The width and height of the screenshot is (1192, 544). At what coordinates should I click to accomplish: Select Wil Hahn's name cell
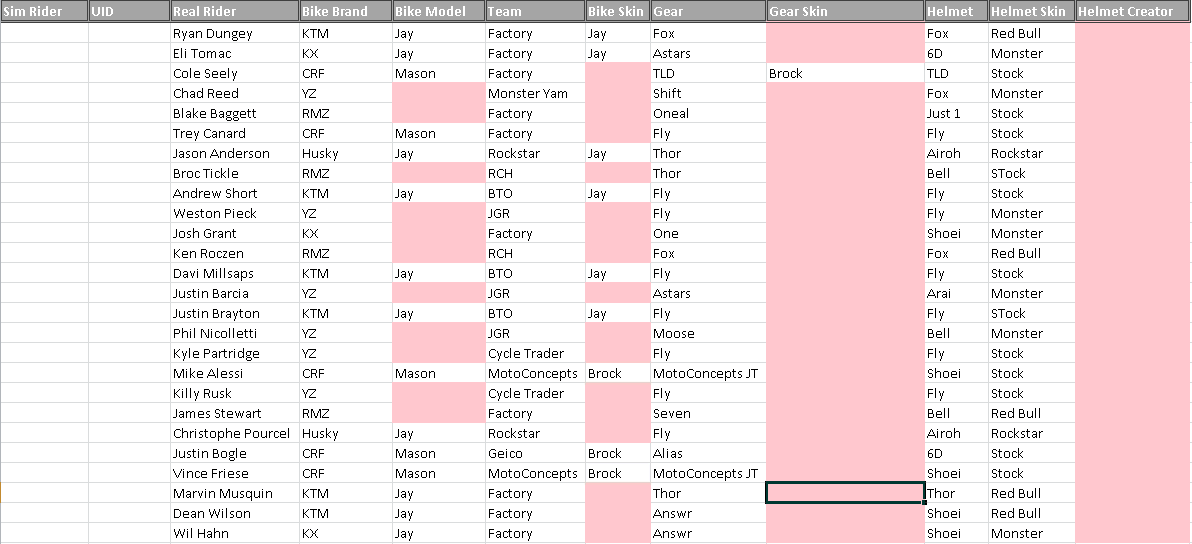(235, 533)
